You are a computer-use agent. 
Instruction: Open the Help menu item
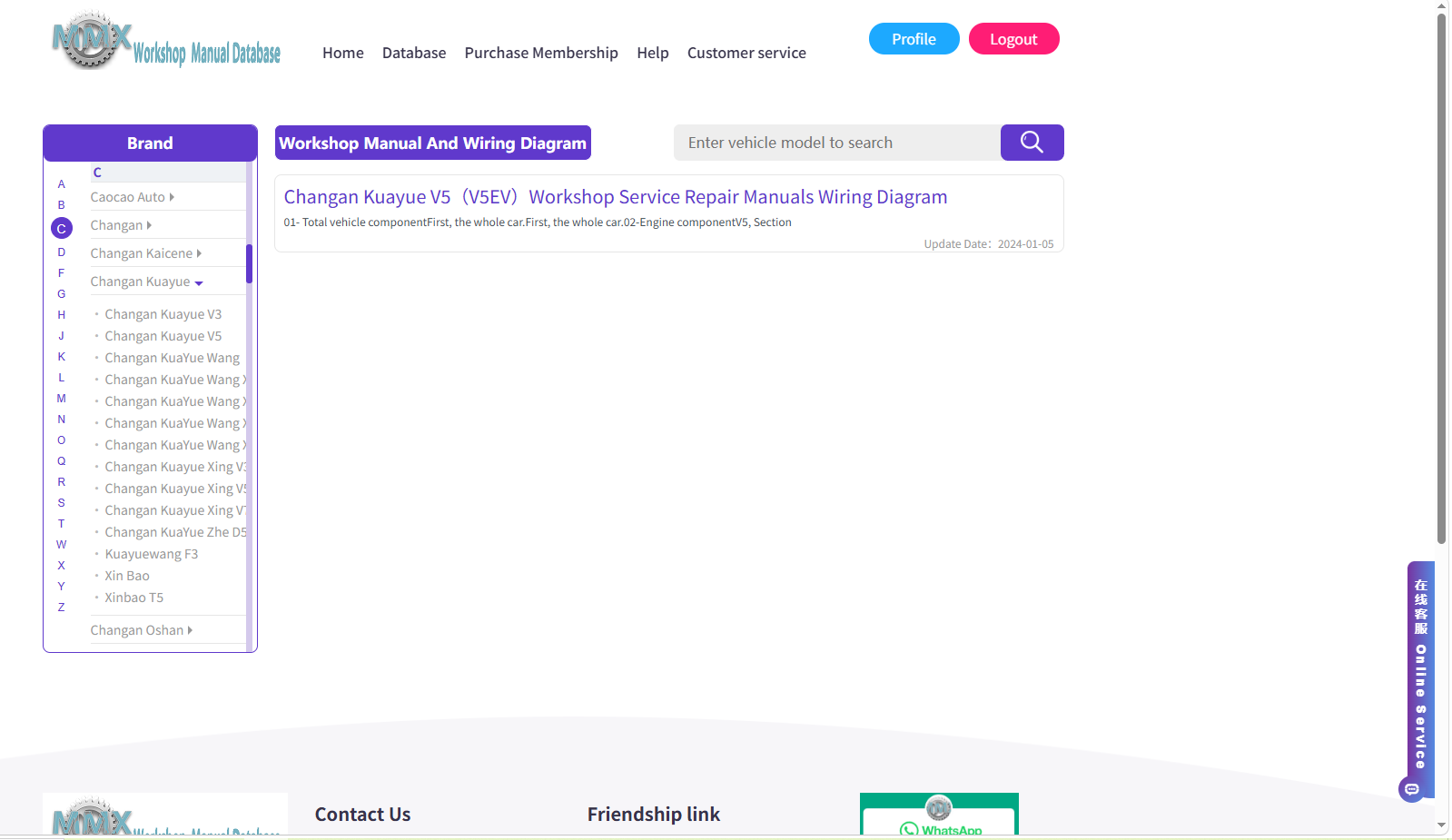point(652,53)
